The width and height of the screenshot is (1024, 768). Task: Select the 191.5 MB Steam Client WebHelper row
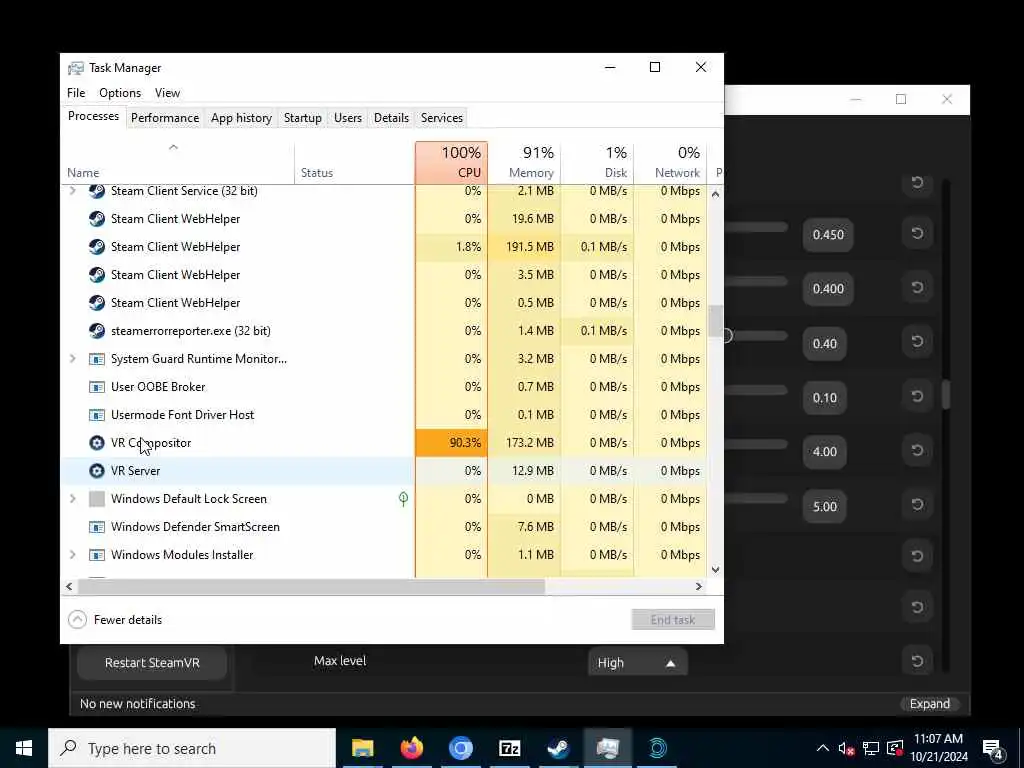point(384,247)
